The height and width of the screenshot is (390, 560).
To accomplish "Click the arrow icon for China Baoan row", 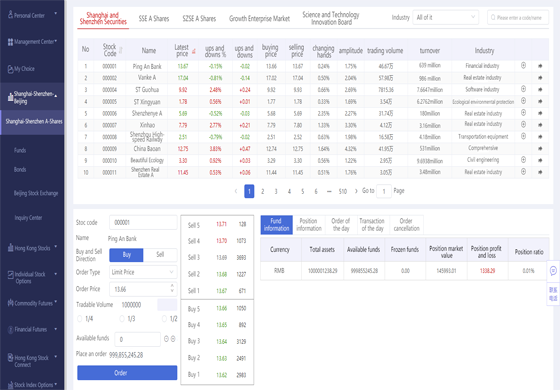I will (540, 148).
